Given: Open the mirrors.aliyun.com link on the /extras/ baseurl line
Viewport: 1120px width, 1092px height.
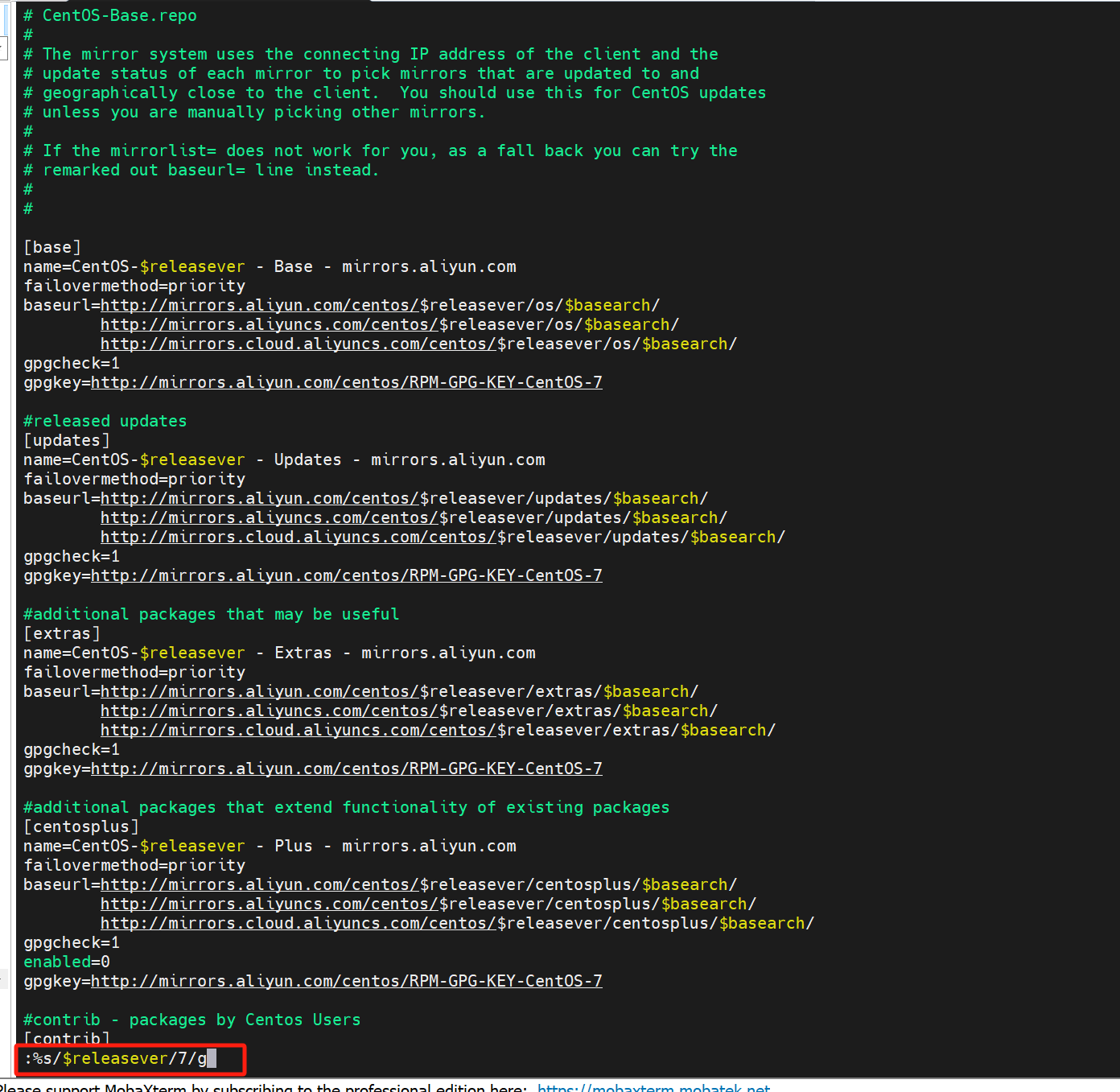Looking at the screenshot, I should pos(260,691).
